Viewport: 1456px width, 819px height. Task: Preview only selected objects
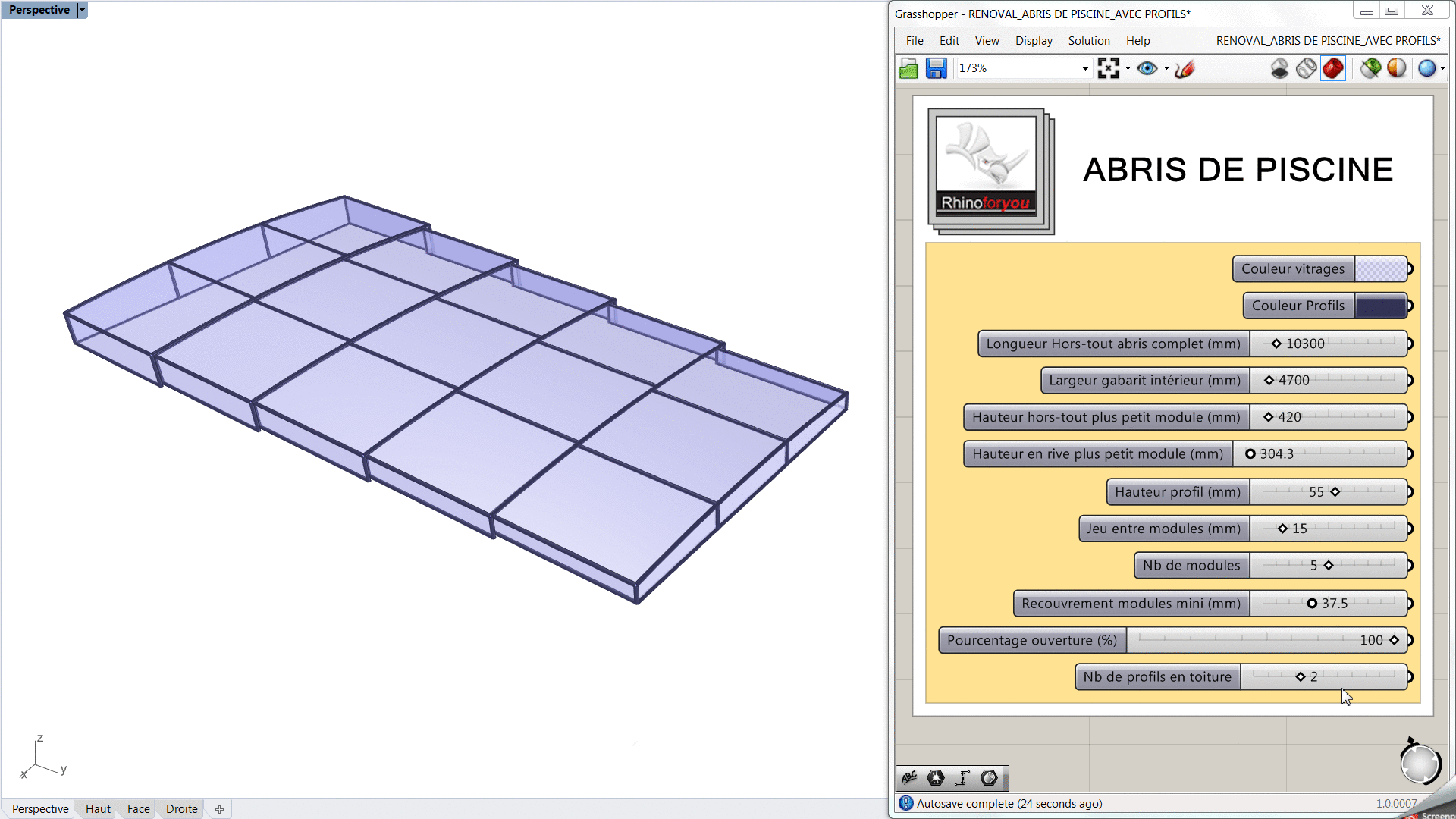click(1370, 68)
